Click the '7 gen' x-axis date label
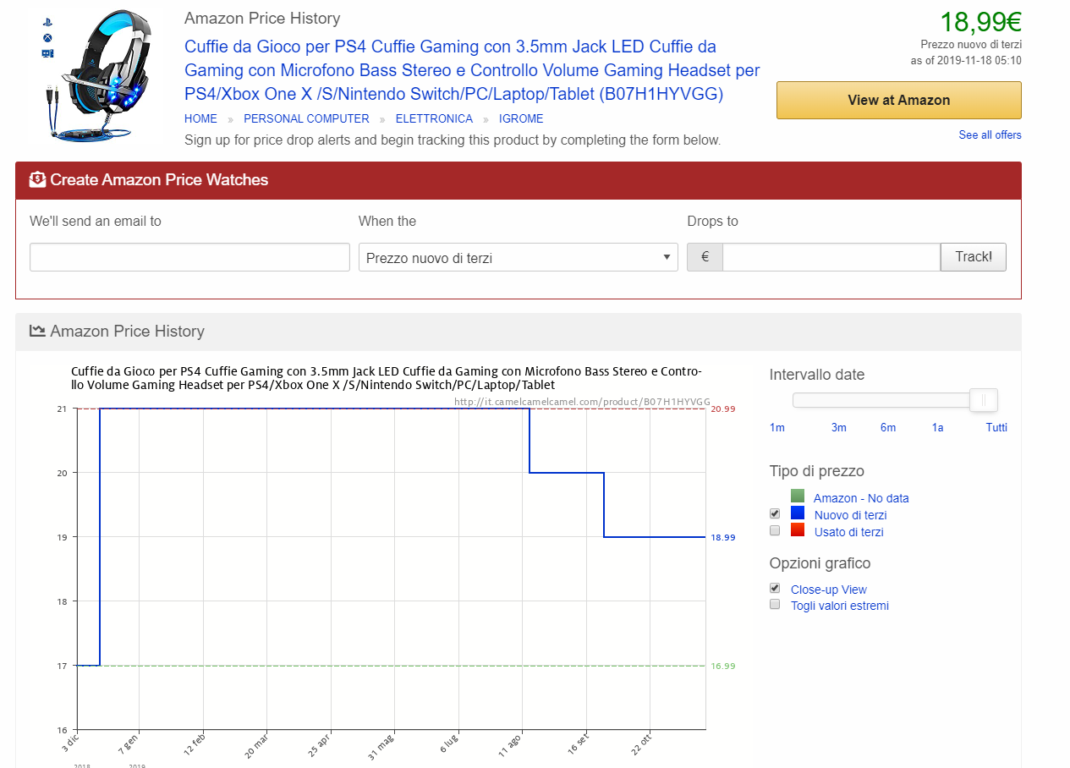The width and height of the screenshot is (1070, 768). (x=128, y=744)
